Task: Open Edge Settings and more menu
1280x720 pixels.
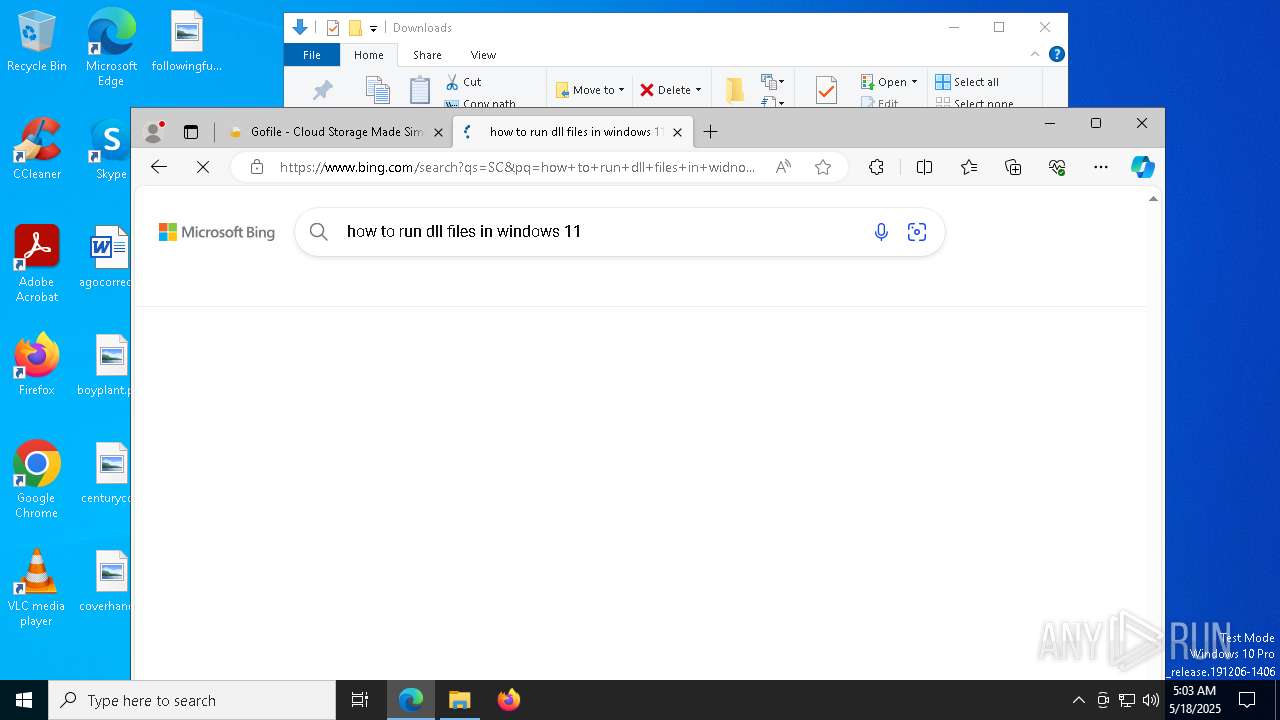Action: point(1101,167)
